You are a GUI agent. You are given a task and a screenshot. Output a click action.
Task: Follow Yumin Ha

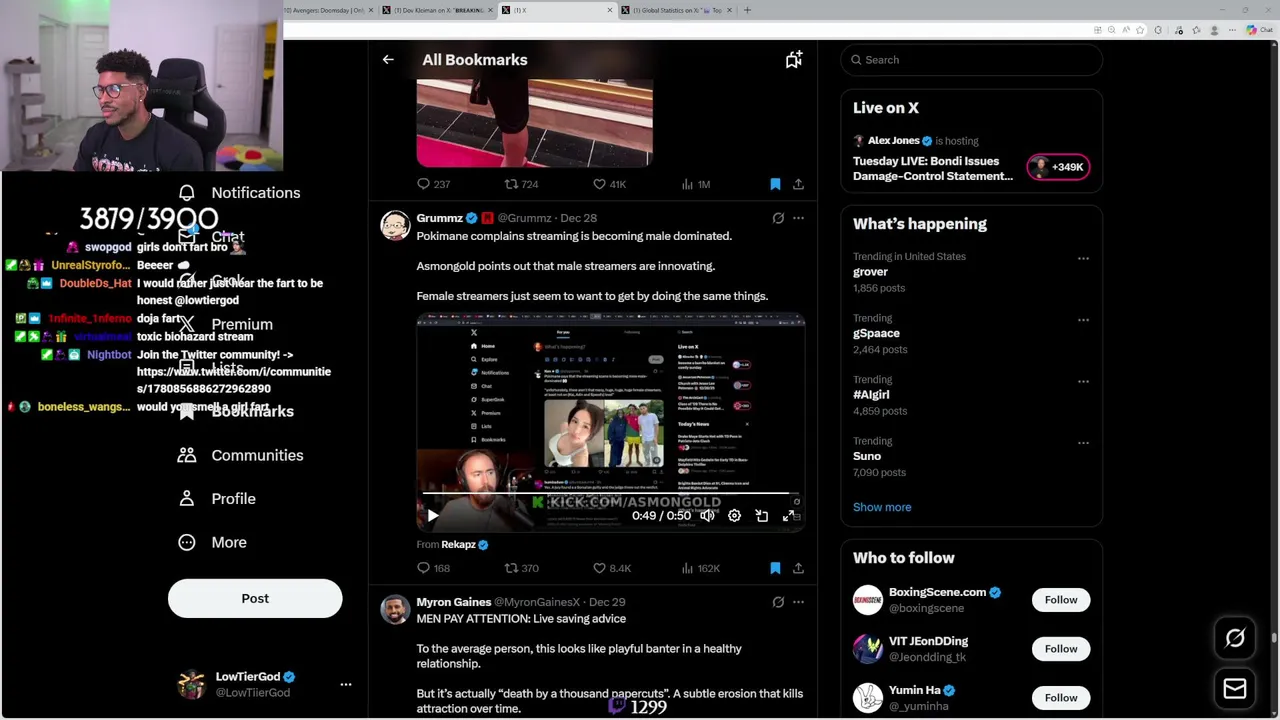1061,698
